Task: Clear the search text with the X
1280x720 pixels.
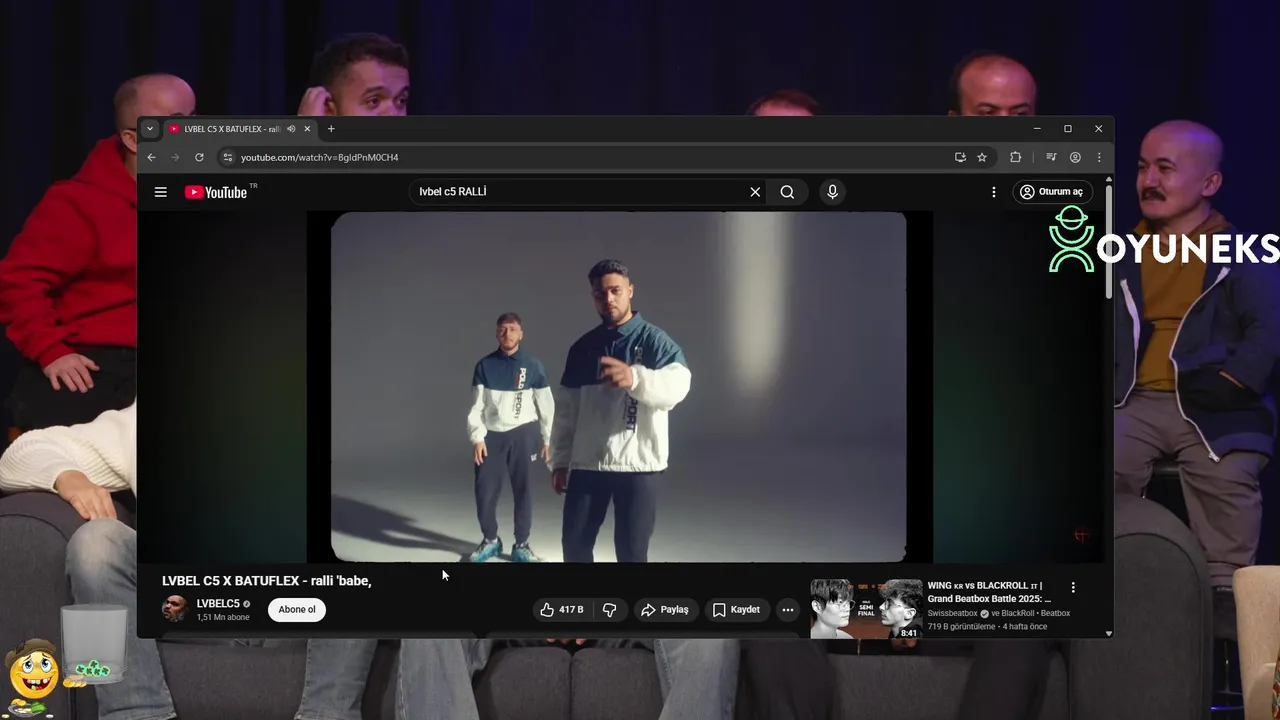Action: [x=755, y=192]
